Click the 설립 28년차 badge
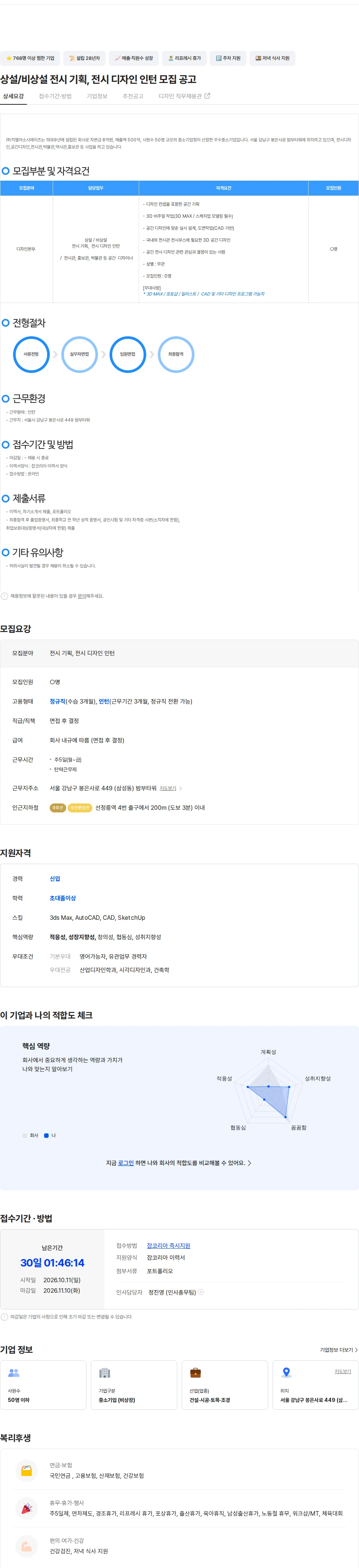 85,58
